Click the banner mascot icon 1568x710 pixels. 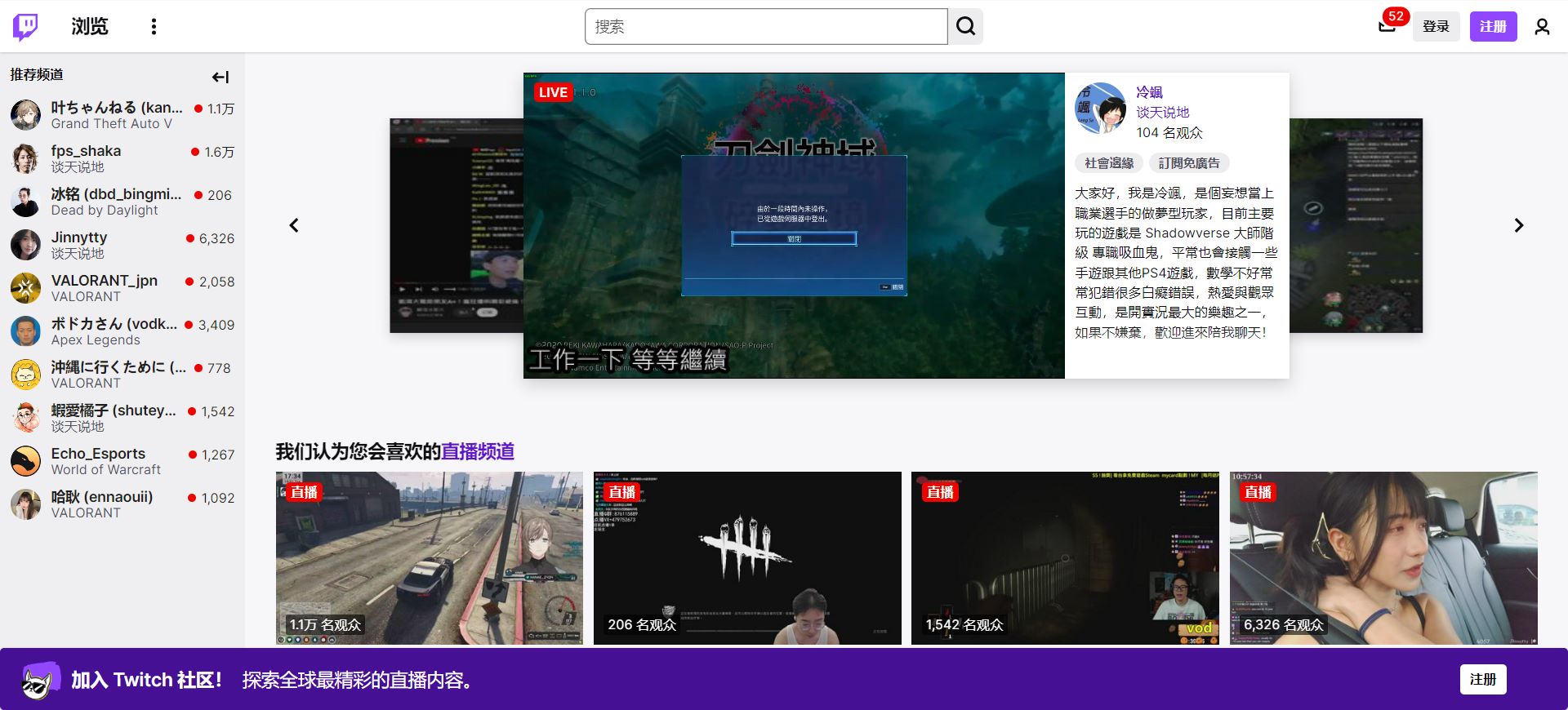point(40,680)
